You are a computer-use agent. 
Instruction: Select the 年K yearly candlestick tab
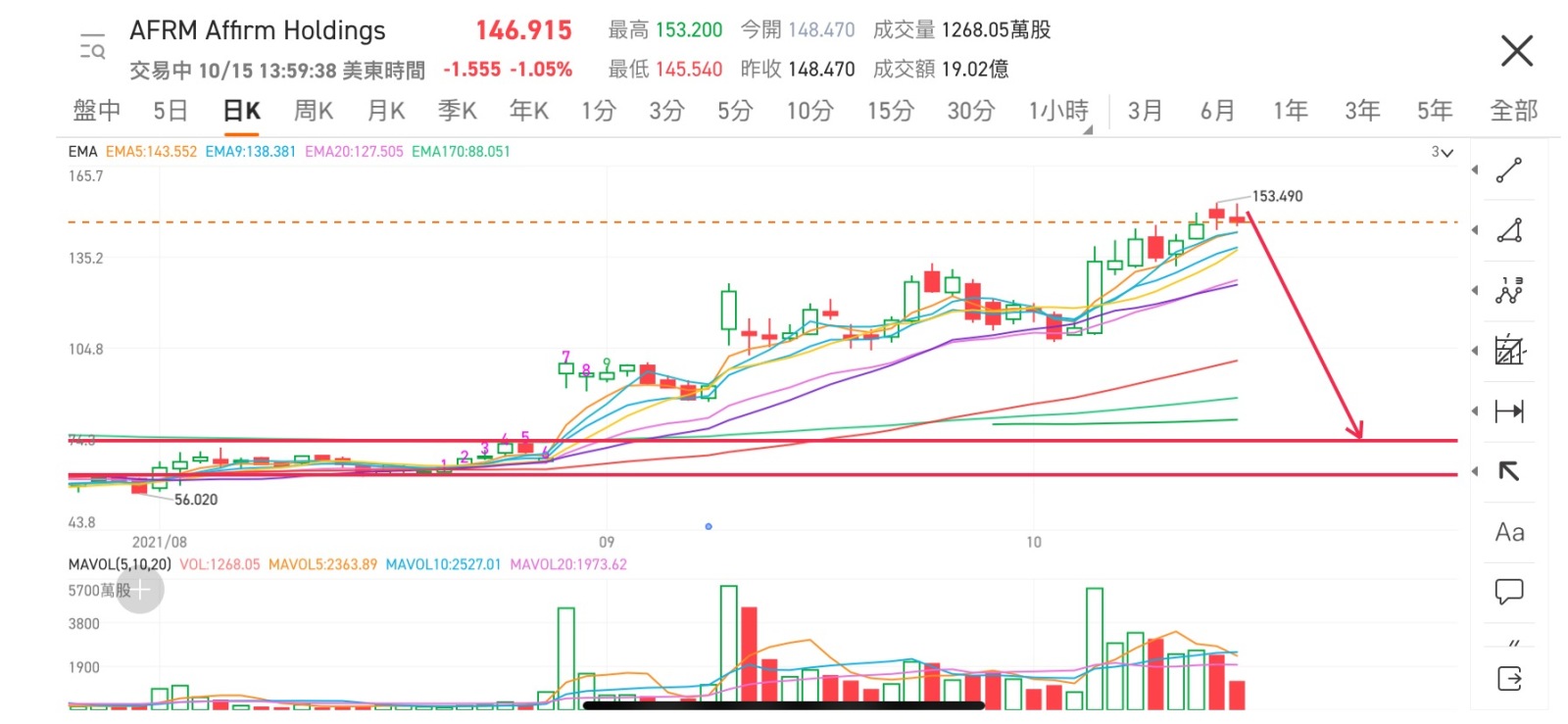[x=529, y=111]
